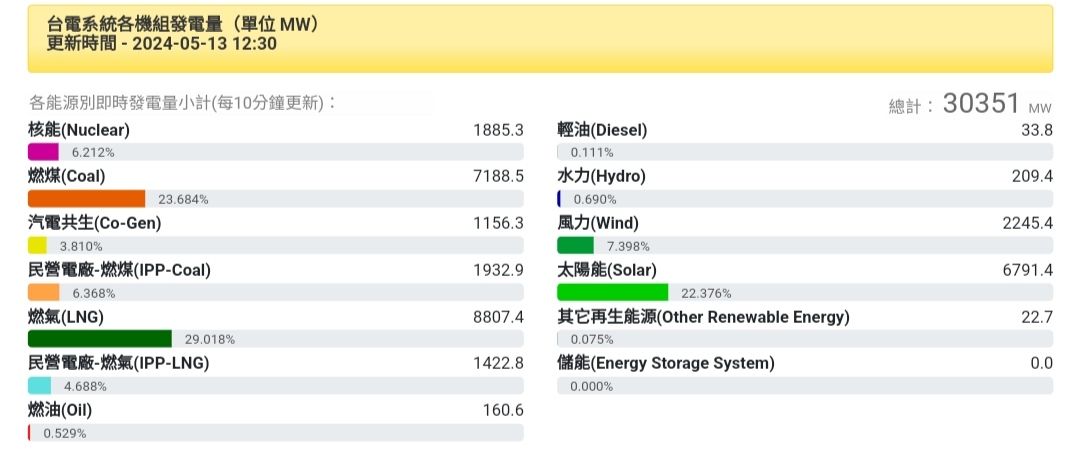Select the 輕油(Diesel) label
This screenshot has width=1080, height=471.
[x=602, y=130]
